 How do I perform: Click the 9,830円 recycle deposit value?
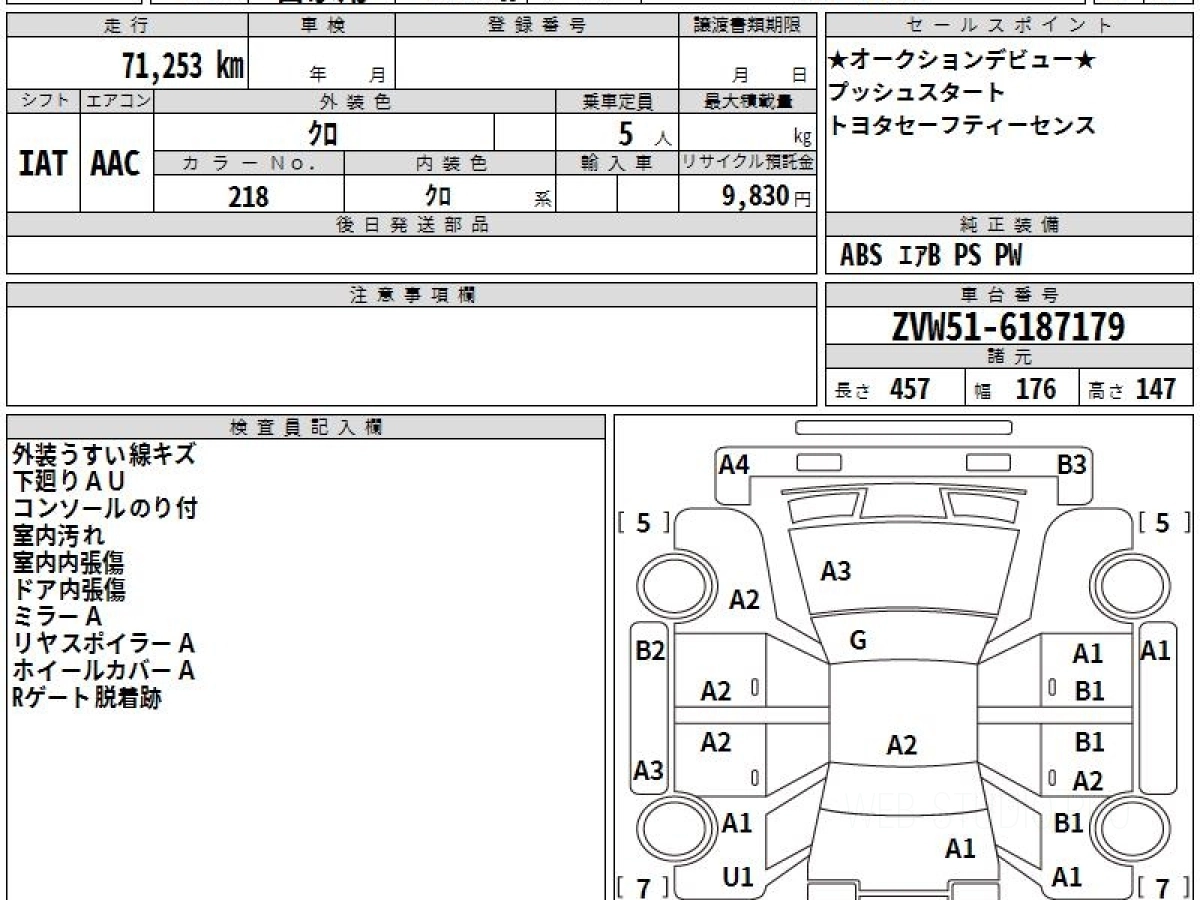click(767, 196)
